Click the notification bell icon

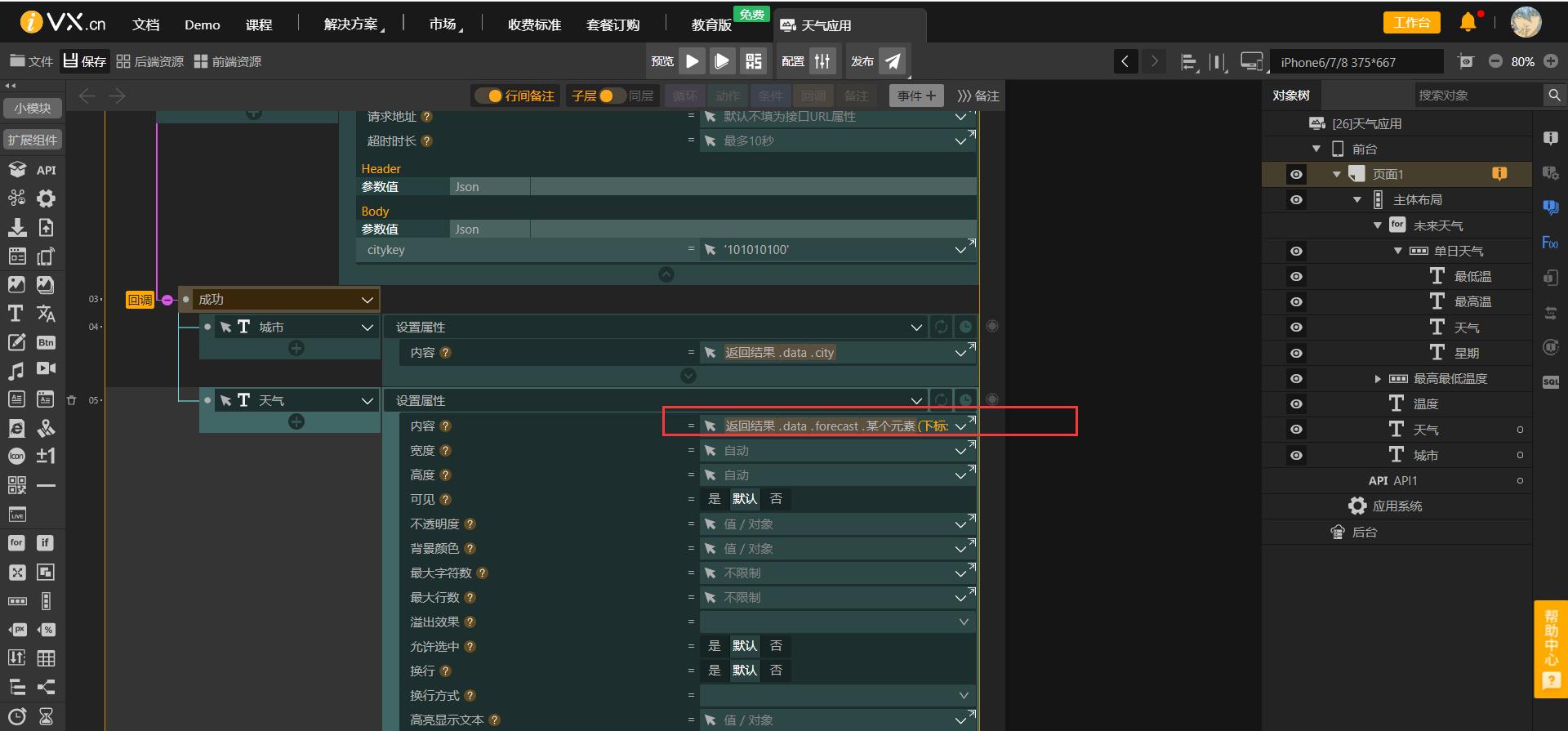(x=1468, y=22)
